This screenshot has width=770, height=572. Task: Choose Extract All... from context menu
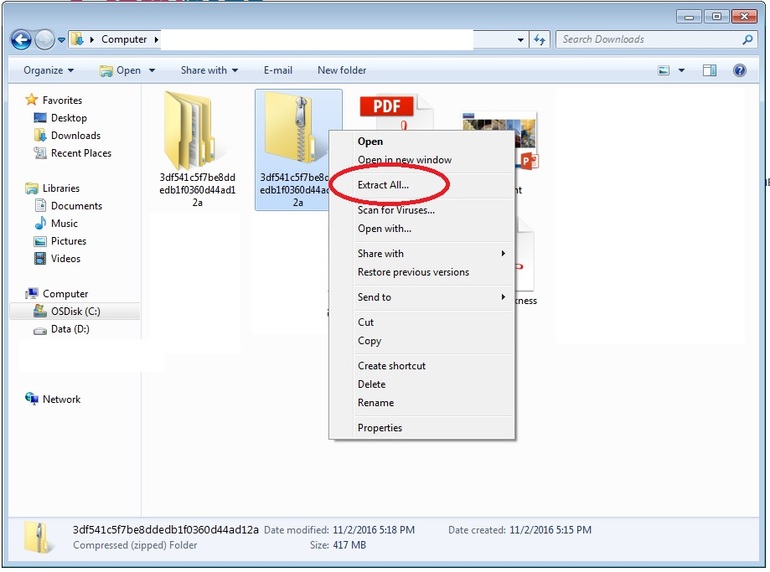[383, 185]
